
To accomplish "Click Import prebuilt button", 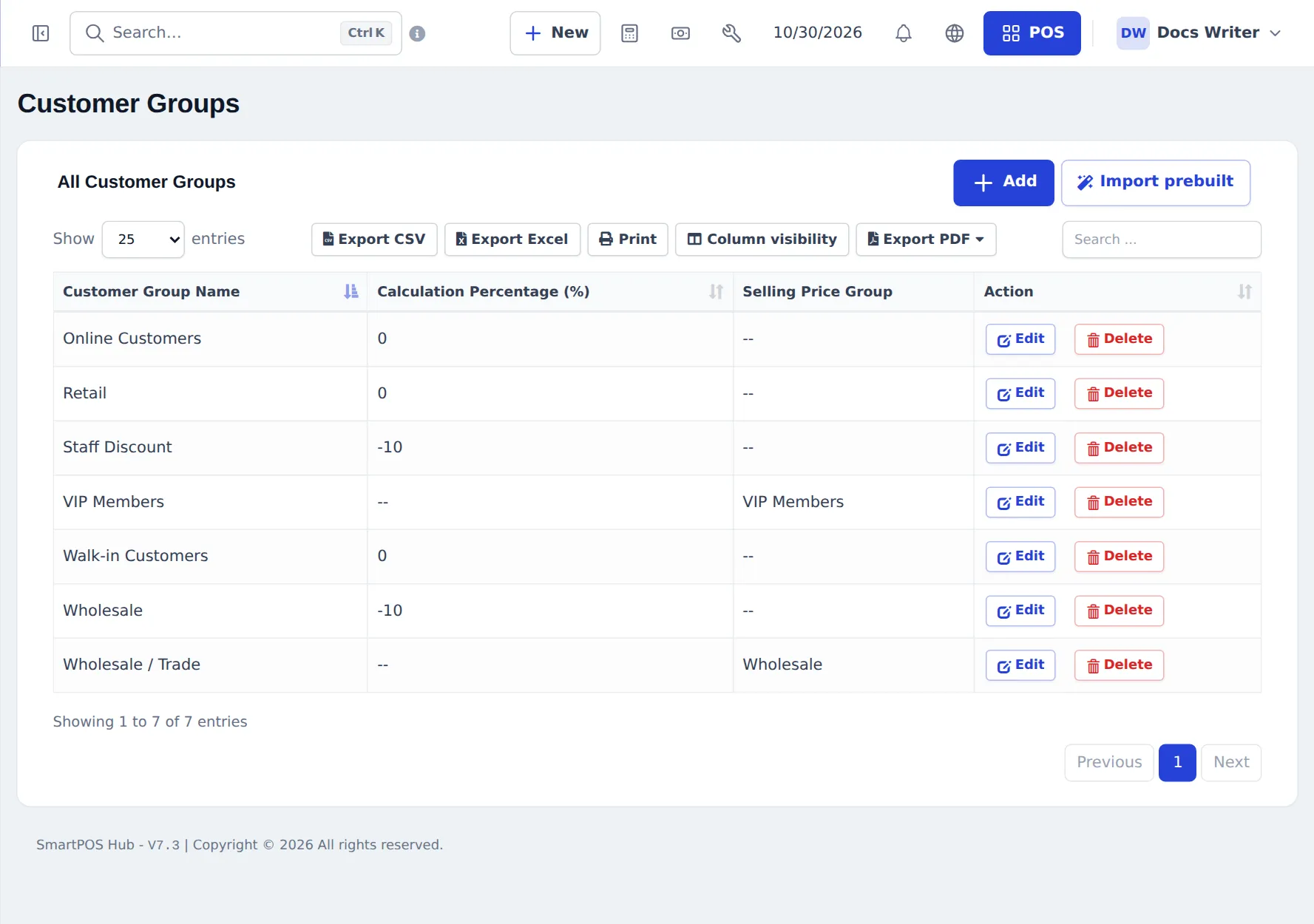I will tap(1155, 183).
